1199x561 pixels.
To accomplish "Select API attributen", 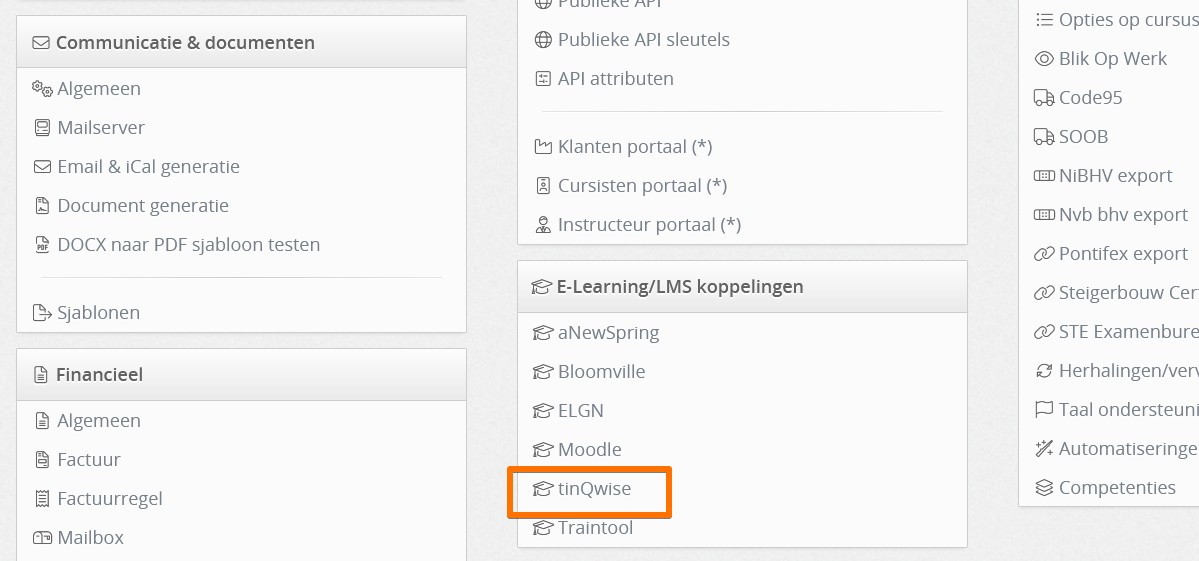I will [x=616, y=79].
